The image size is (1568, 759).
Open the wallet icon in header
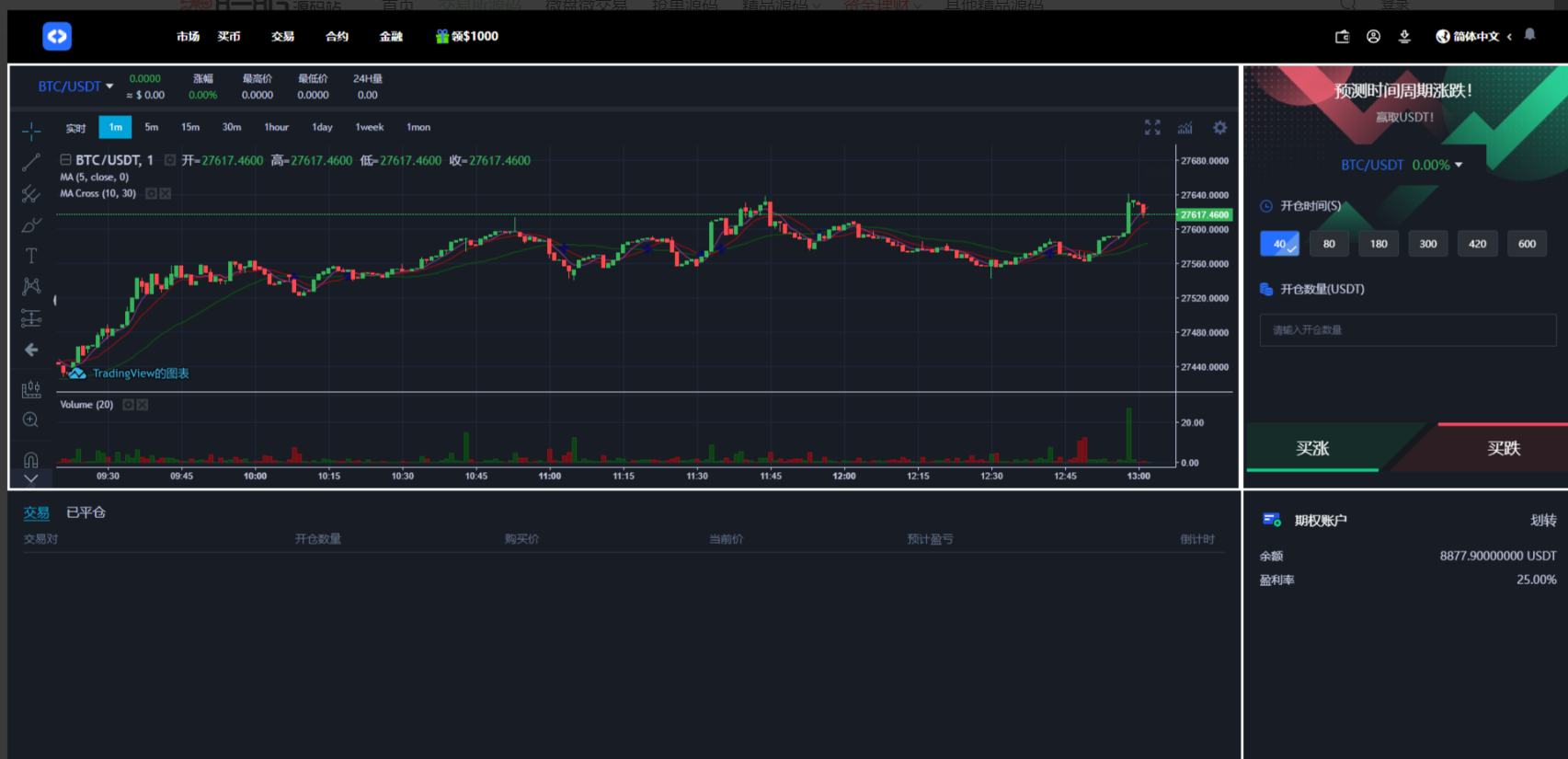pyautogui.click(x=1342, y=37)
